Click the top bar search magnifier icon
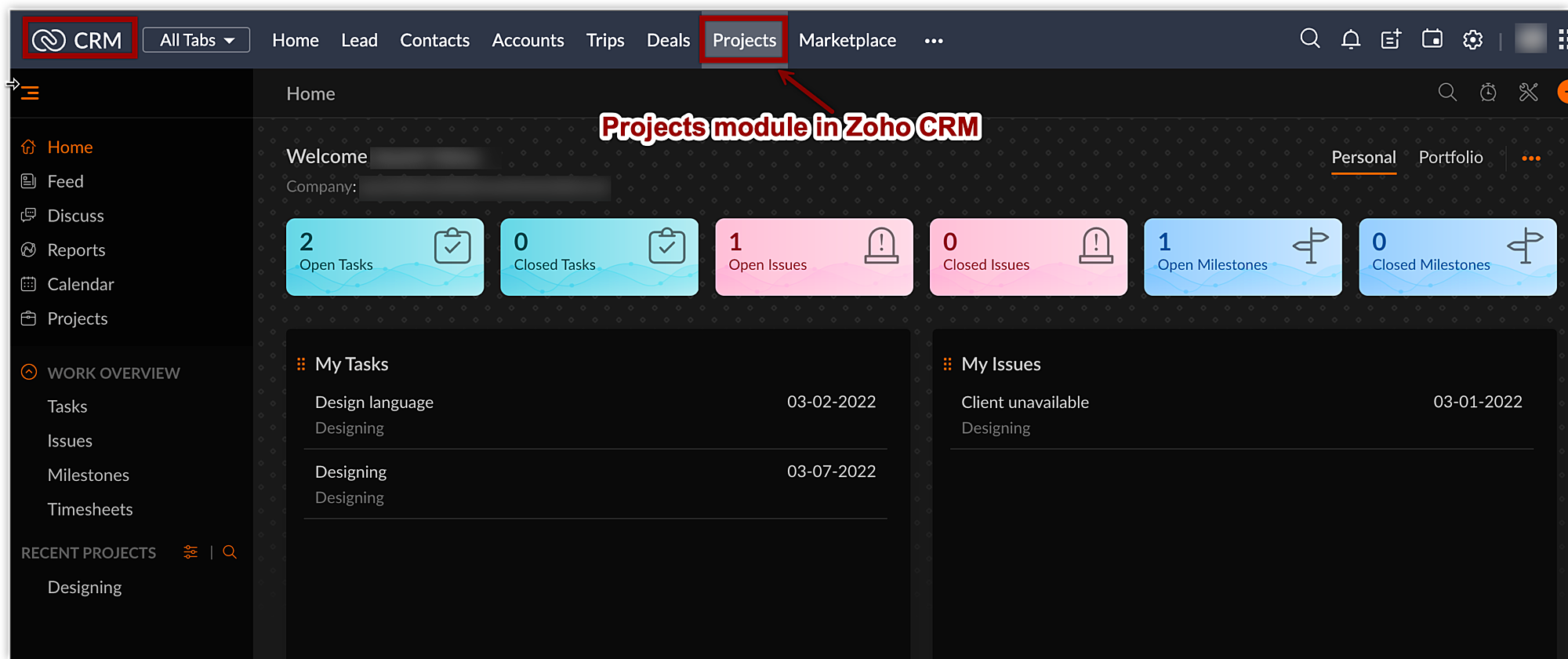The image size is (1568, 659). point(1309,38)
